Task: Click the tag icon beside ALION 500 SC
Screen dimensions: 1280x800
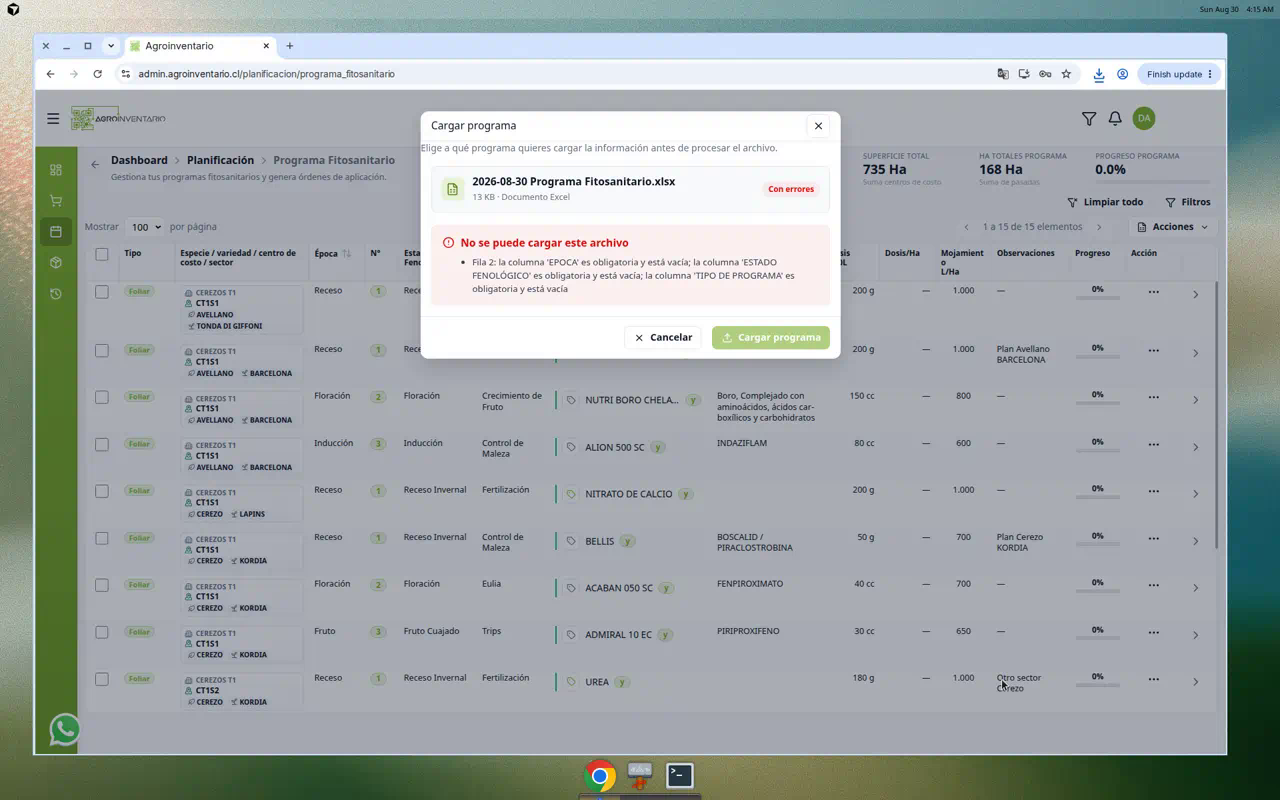Action: (571, 447)
